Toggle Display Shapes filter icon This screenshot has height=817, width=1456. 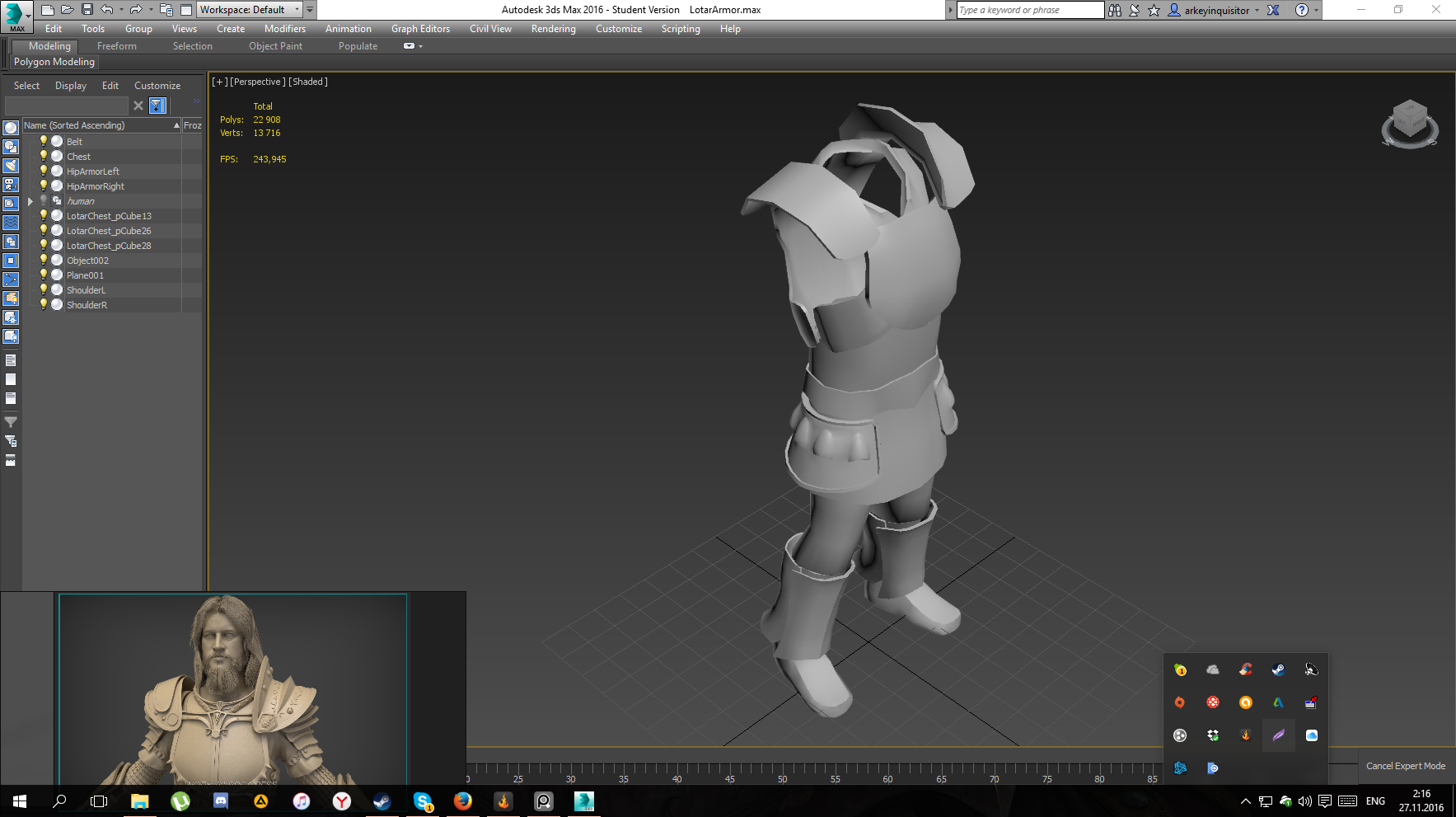point(11,147)
